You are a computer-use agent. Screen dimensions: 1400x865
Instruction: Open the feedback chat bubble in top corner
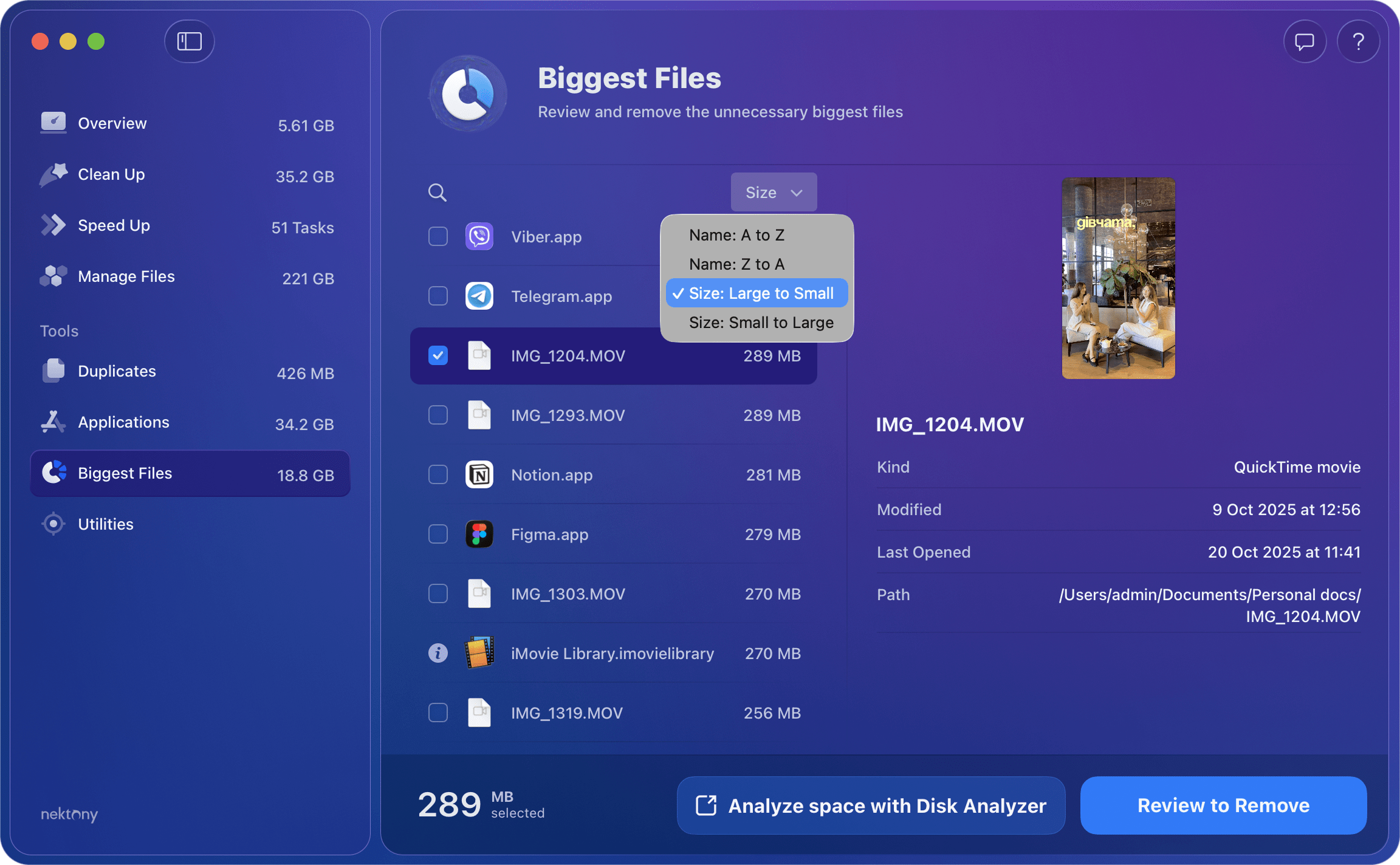pos(1304,41)
